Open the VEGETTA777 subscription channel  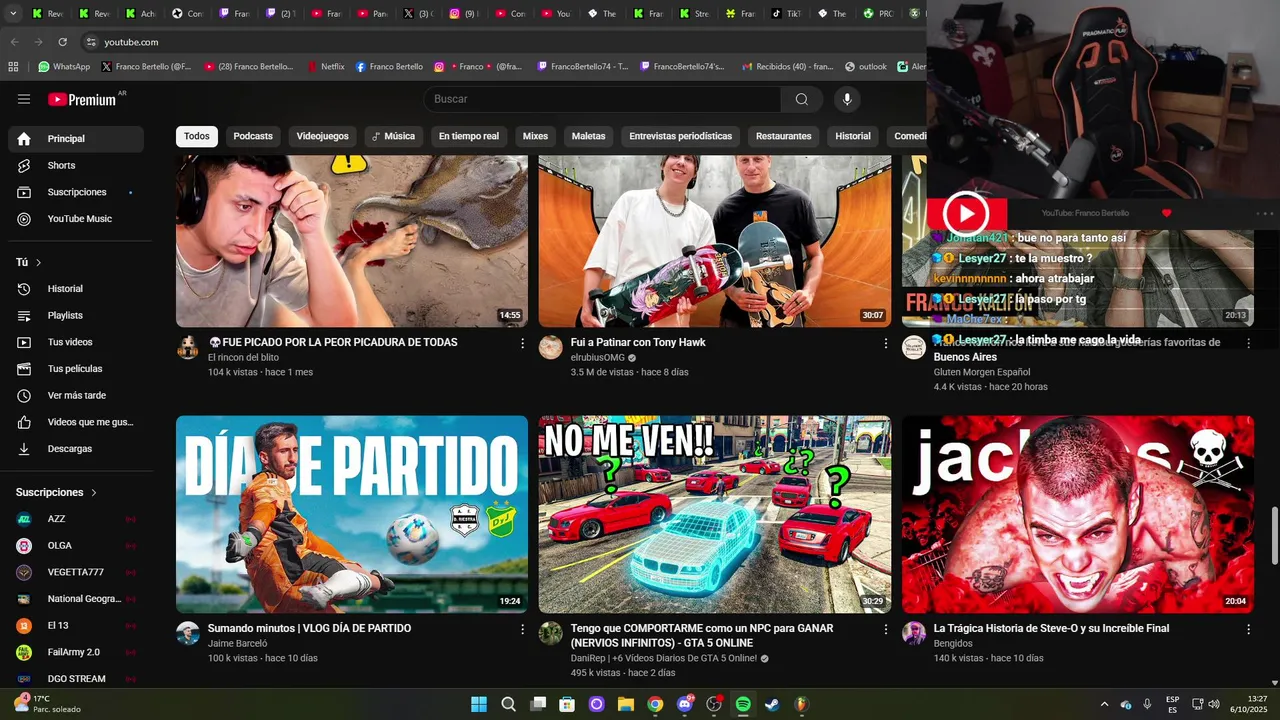point(76,572)
